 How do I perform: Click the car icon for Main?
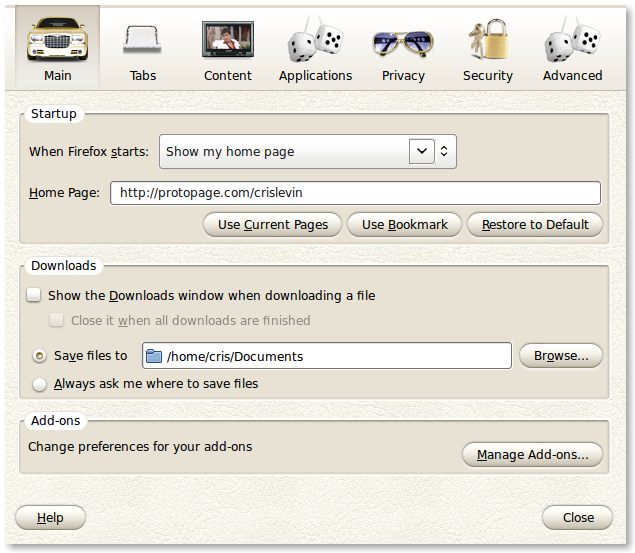tap(58, 40)
